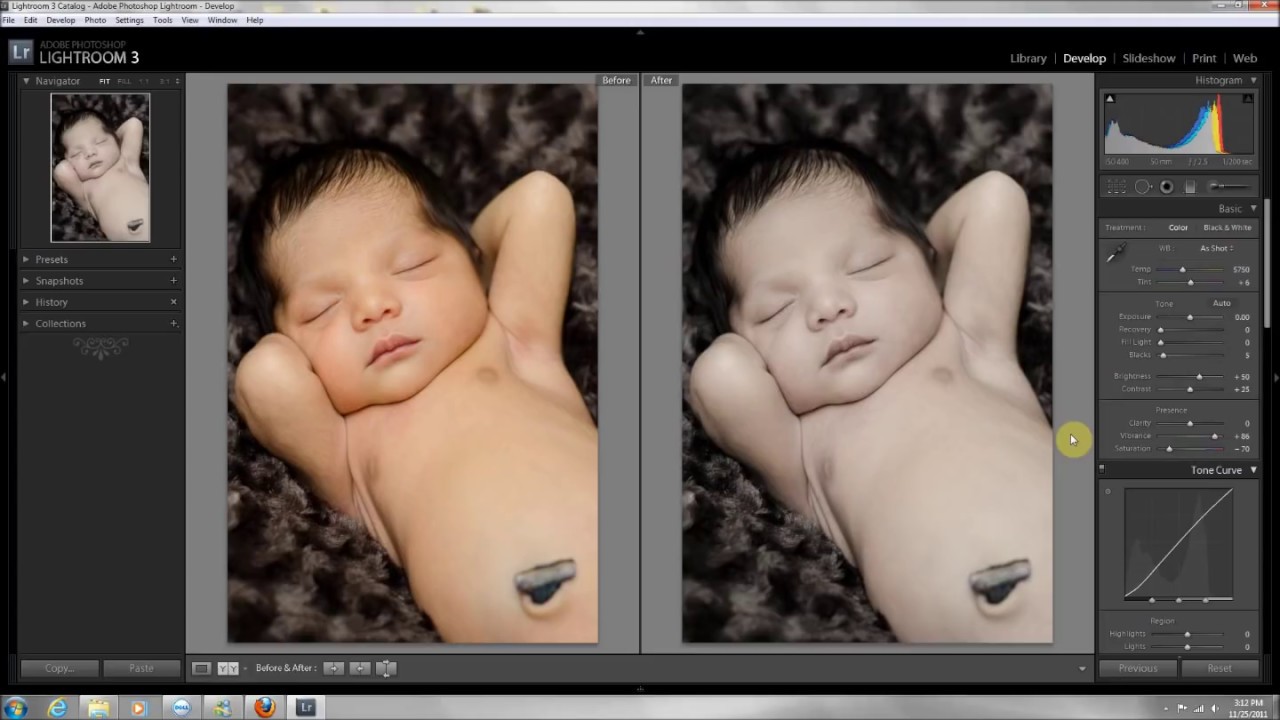The width and height of the screenshot is (1280, 720).
Task: Click the Temp slider handle
Action: coord(1182,269)
